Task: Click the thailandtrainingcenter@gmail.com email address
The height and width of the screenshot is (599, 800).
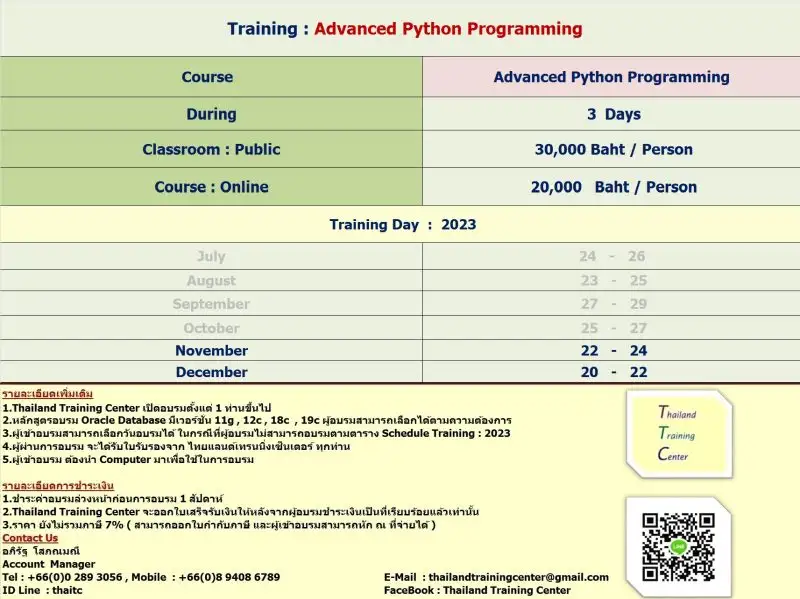Action: tap(515, 577)
